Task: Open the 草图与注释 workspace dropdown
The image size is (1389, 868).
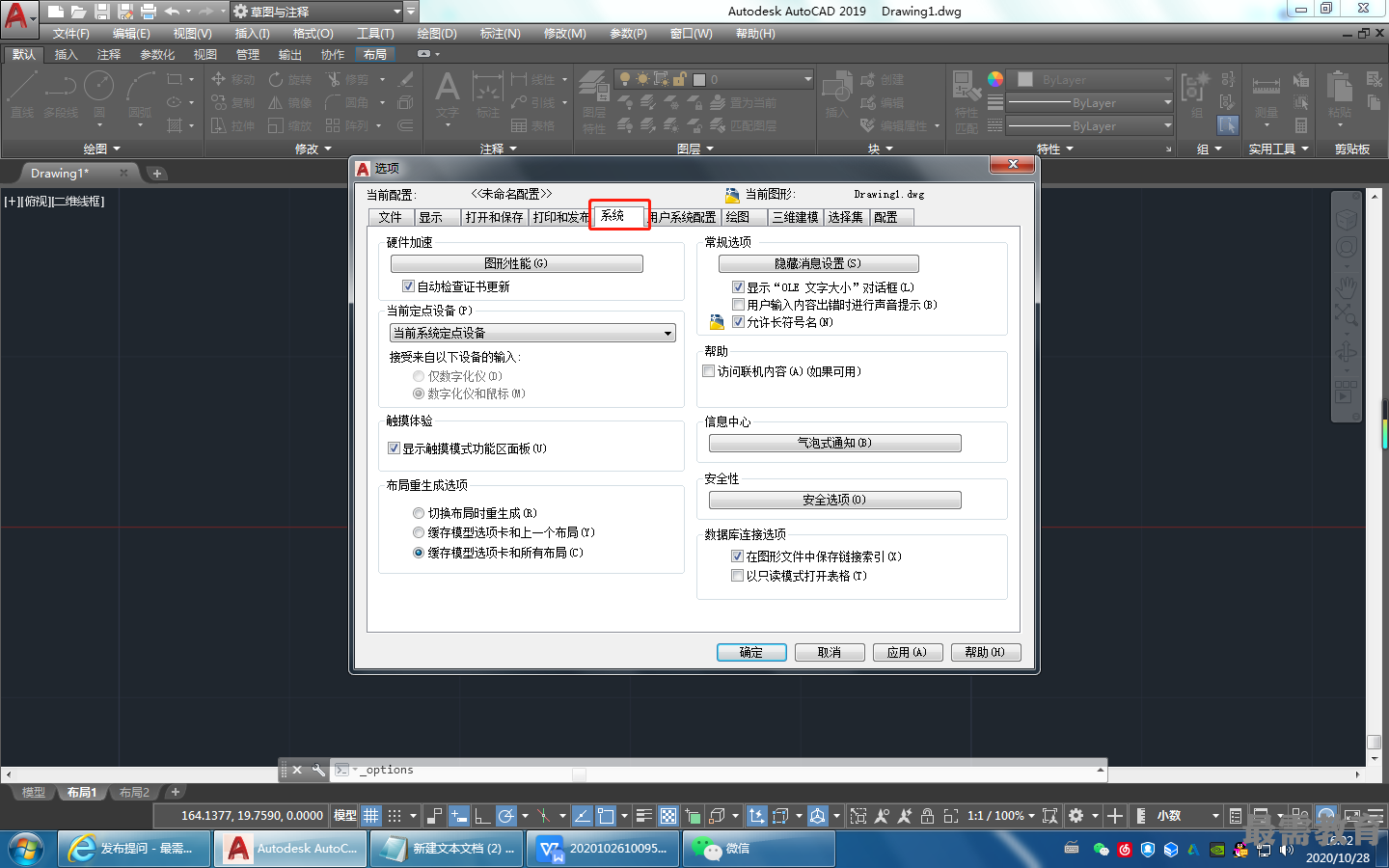Action: click(315, 12)
